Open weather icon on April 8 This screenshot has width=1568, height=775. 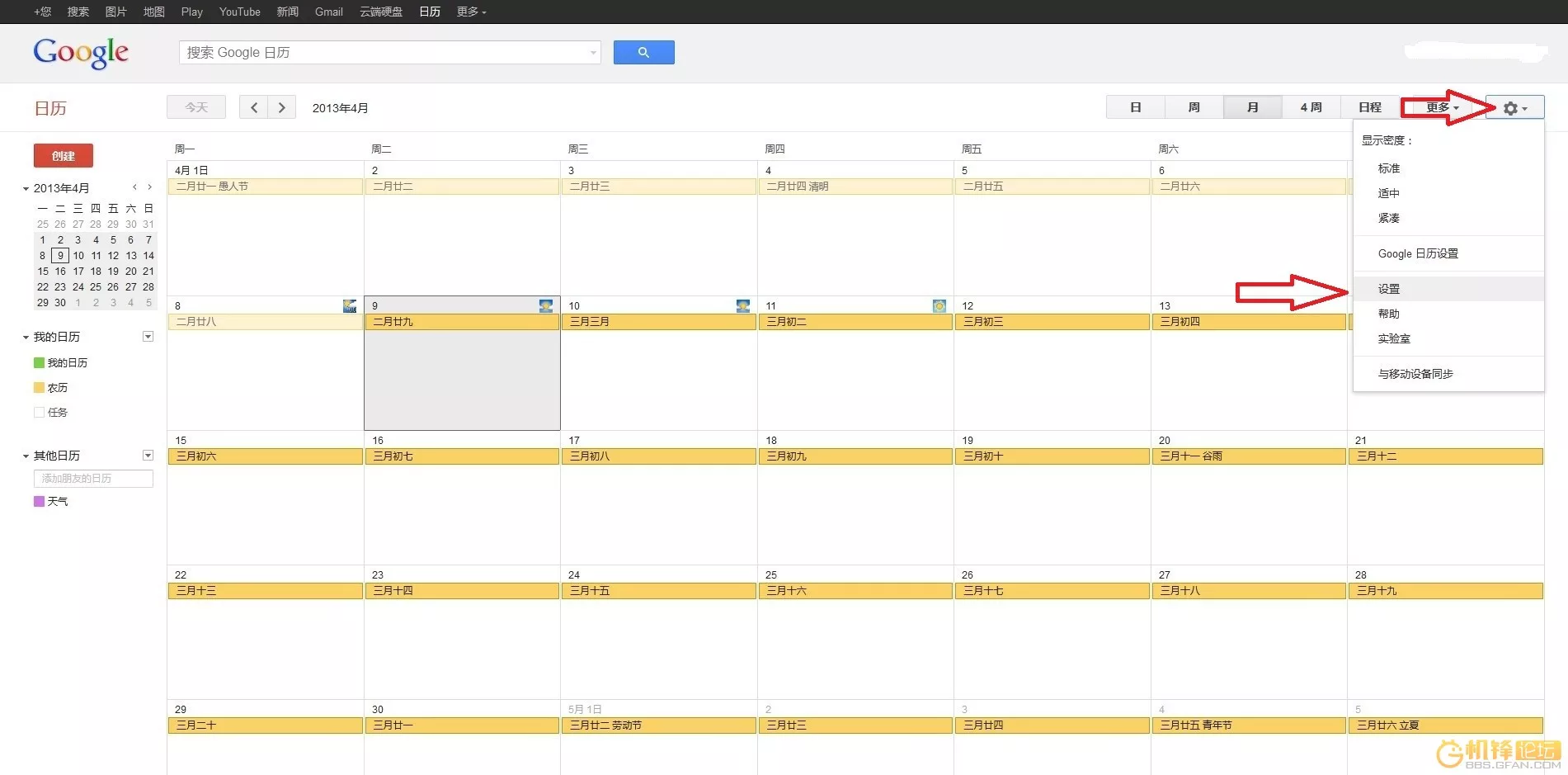(350, 306)
